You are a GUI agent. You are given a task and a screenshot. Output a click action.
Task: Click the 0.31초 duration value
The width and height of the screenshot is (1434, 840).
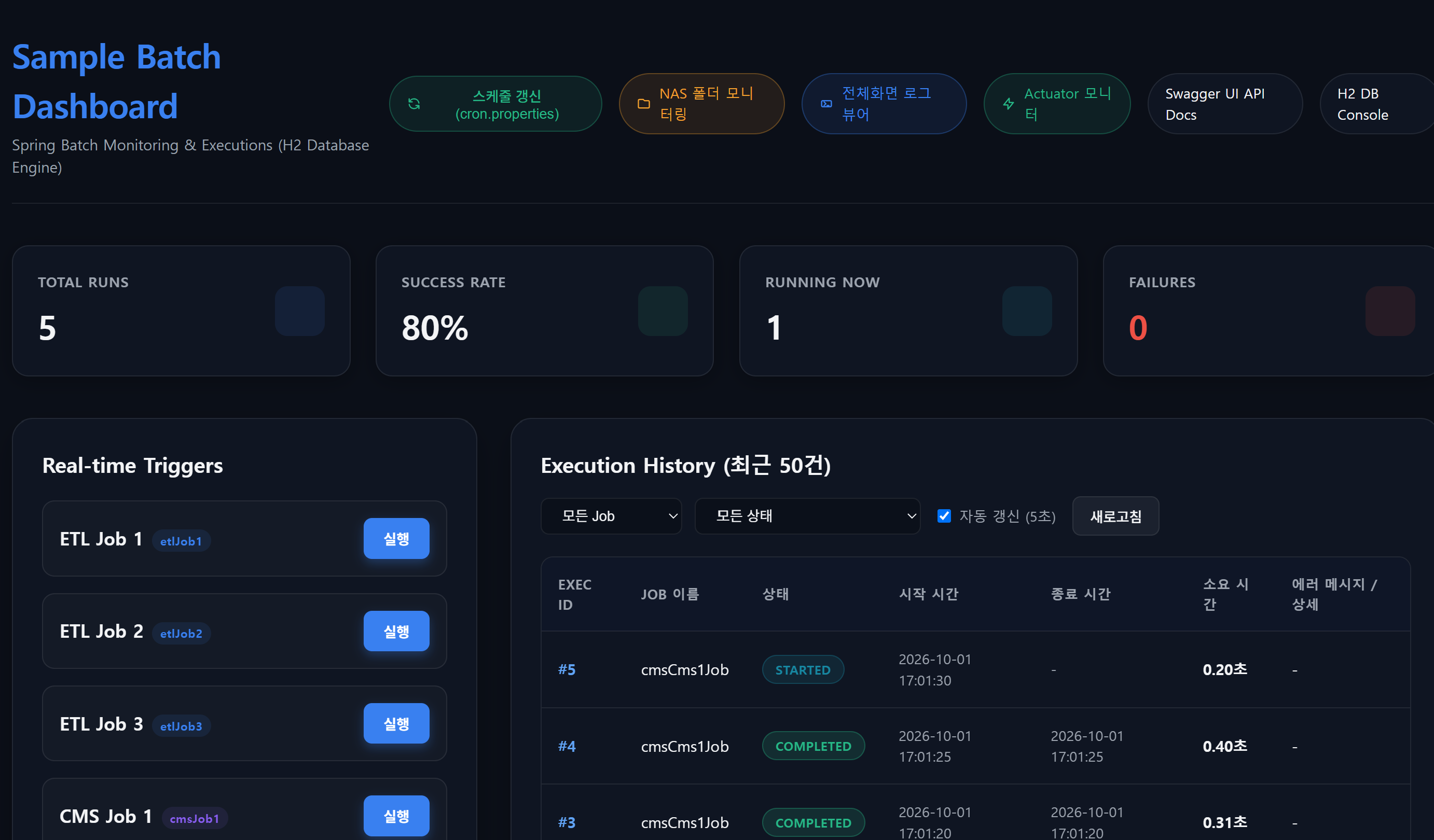coord(1224,822)
